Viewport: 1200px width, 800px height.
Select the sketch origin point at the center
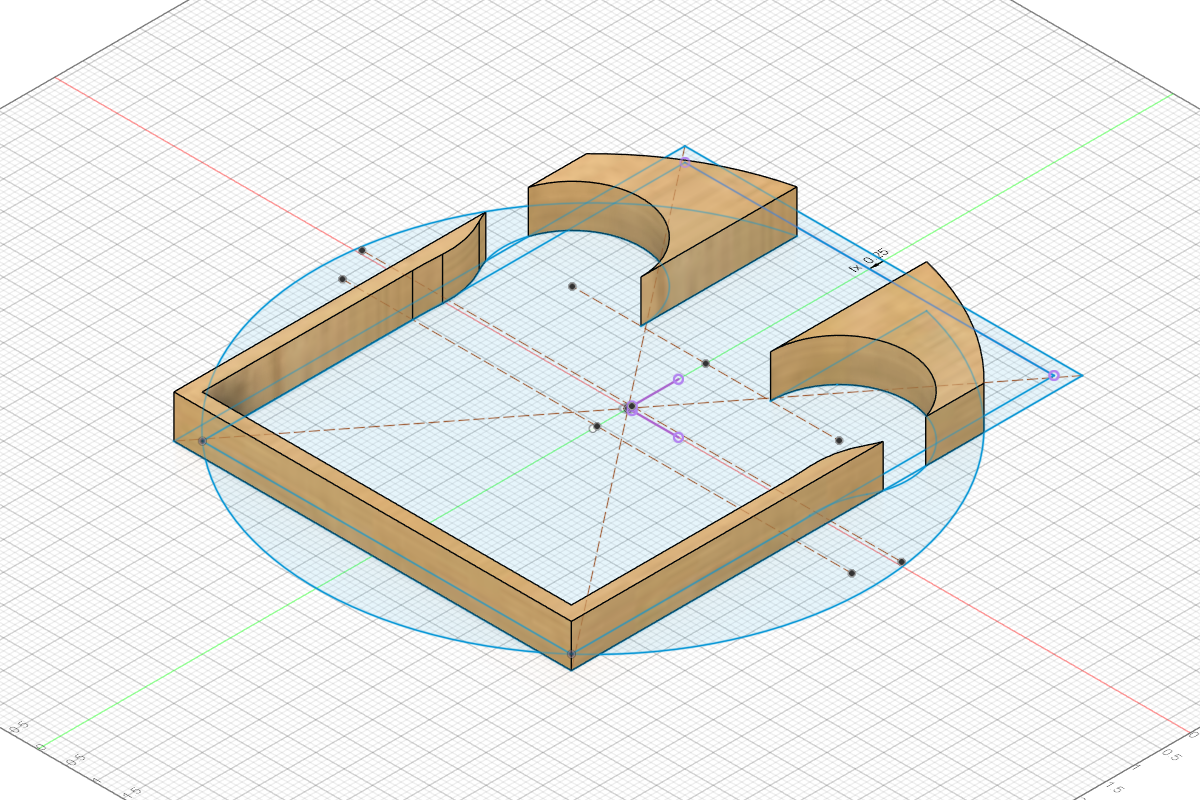point(631,407)
